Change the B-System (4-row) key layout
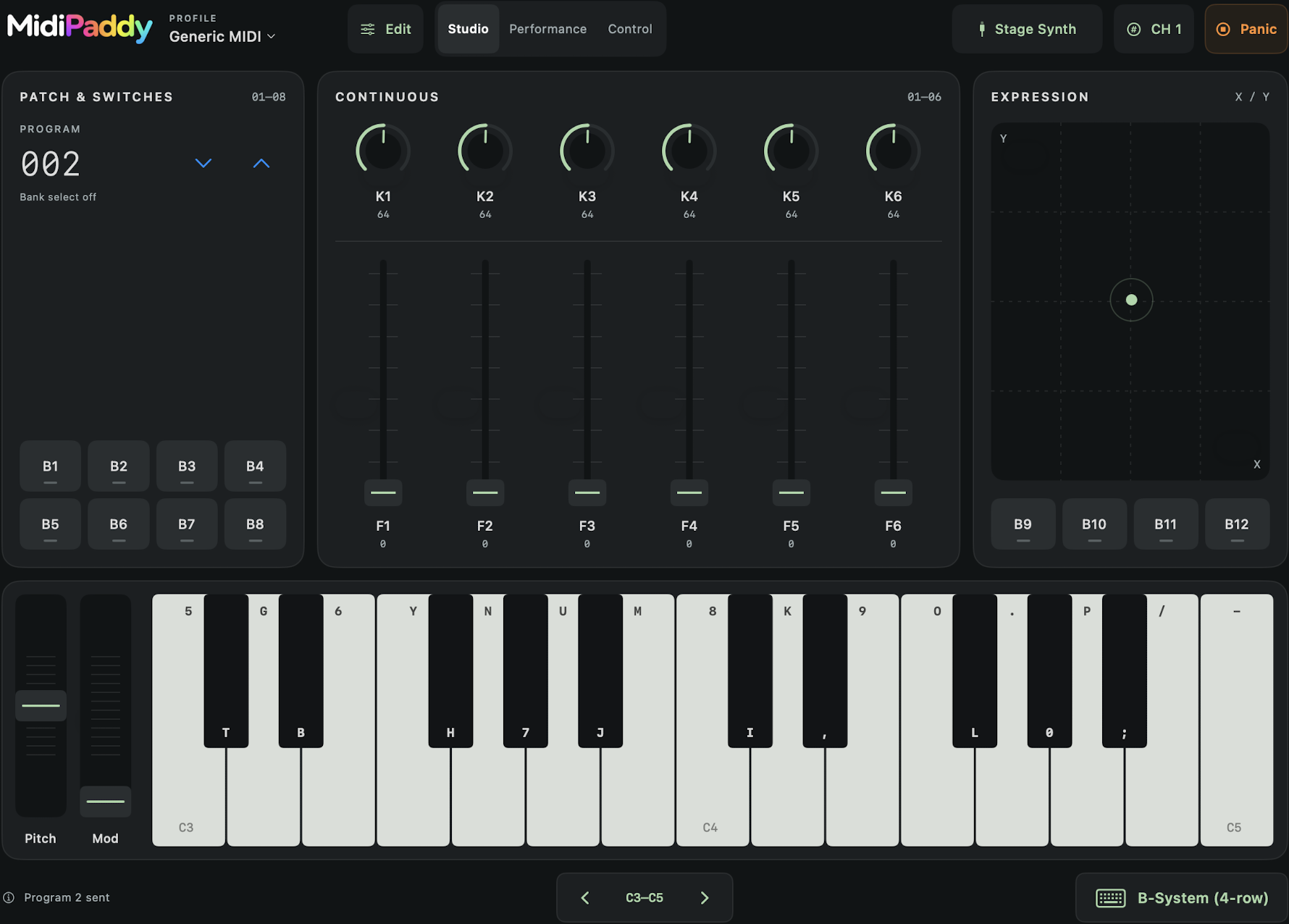 pos(1182,898)
